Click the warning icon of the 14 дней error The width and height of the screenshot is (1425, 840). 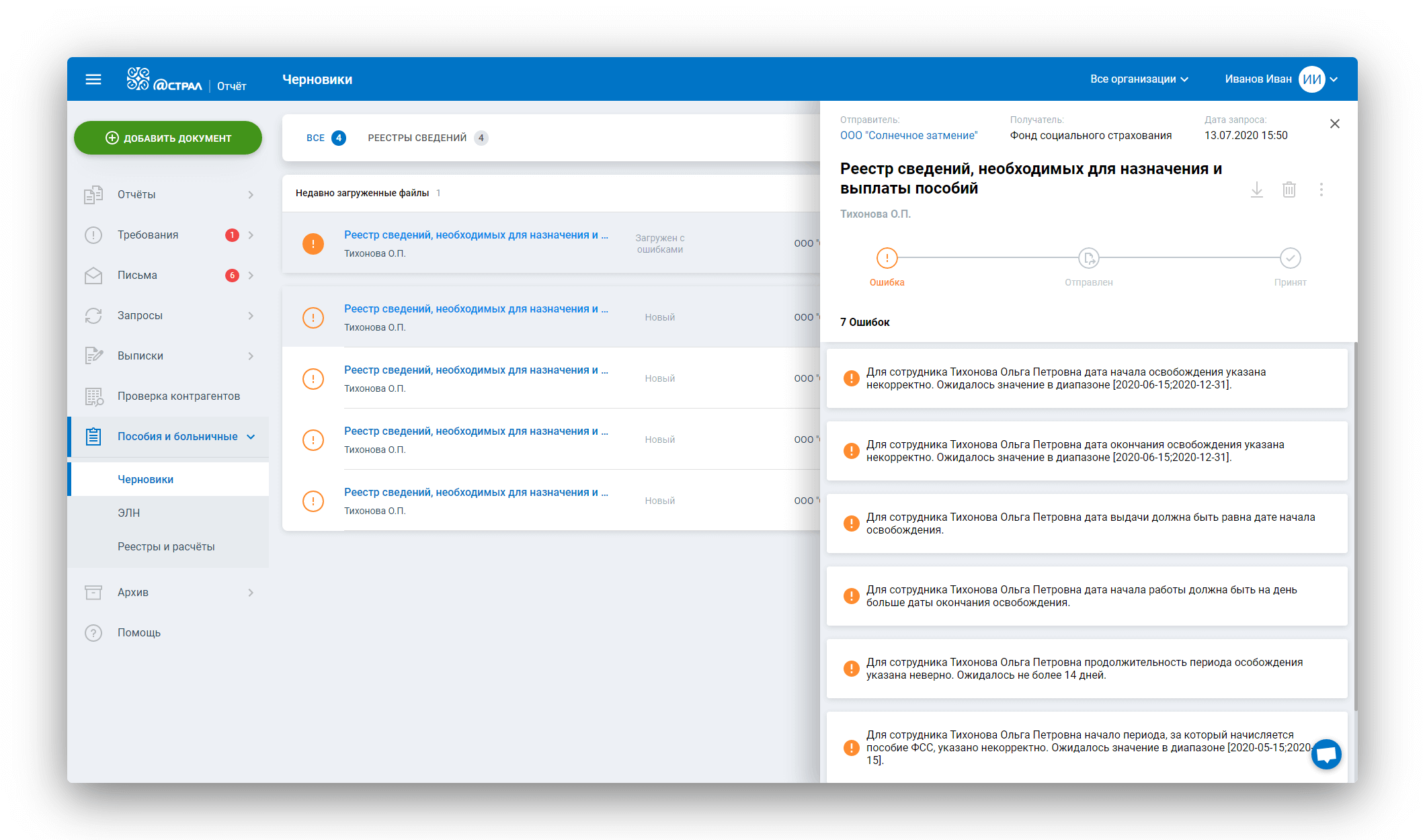click(x=851, y=669)
